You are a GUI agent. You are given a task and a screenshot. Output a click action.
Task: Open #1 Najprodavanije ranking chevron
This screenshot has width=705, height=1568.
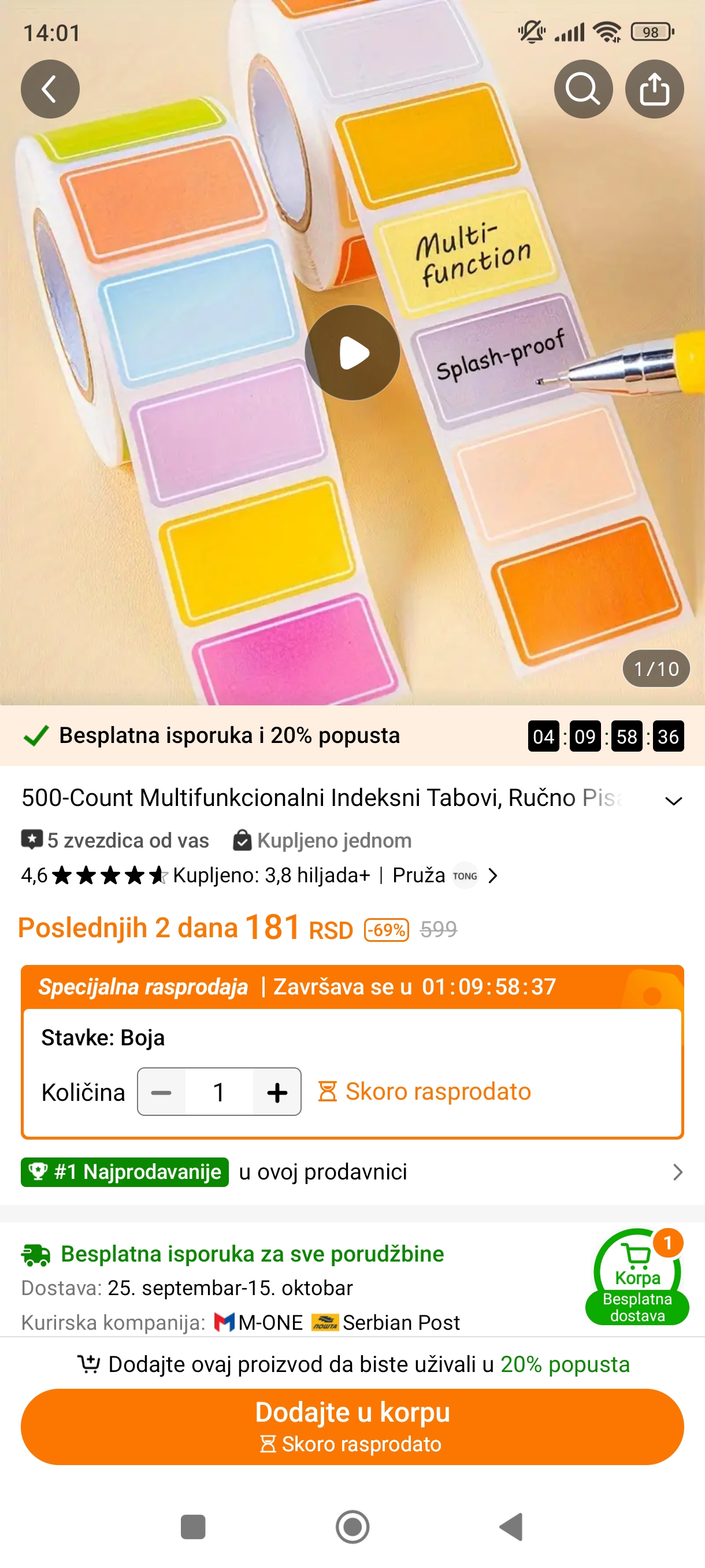(x=678, y=1172)
